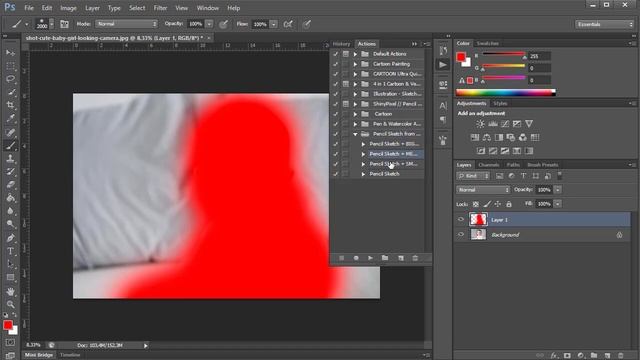Create new action in Actions panel
Screen dimensions: 640x360
point(401,258)
